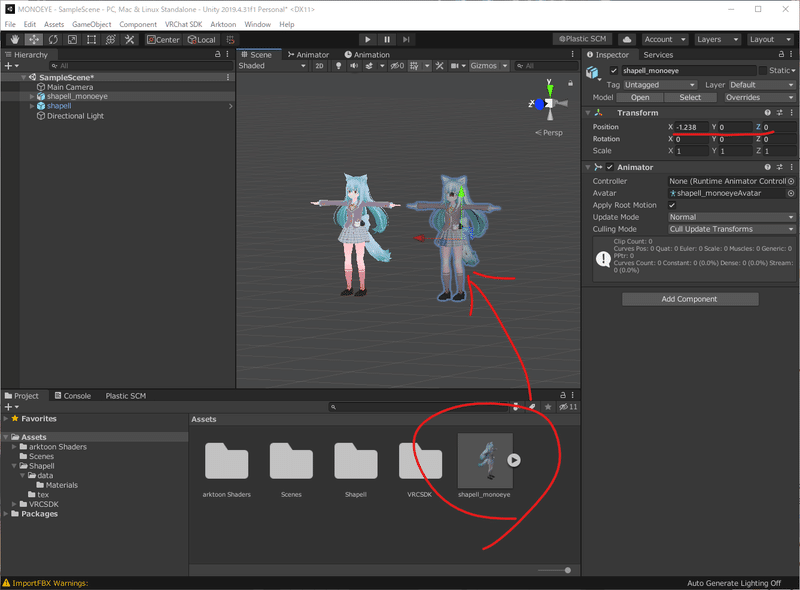Select the Scale tool
800x590 pixels.
[x=72, y=39]
